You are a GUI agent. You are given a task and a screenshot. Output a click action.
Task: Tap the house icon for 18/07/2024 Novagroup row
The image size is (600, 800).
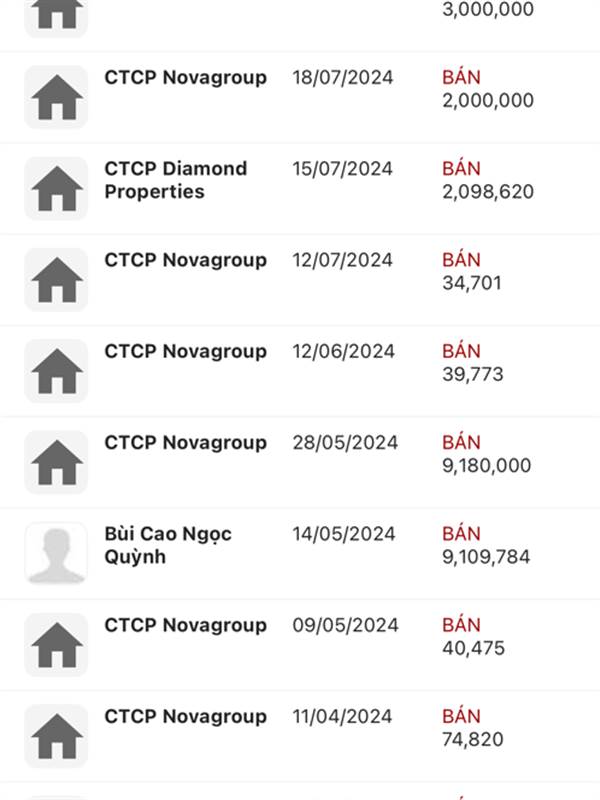coord(56,97)
